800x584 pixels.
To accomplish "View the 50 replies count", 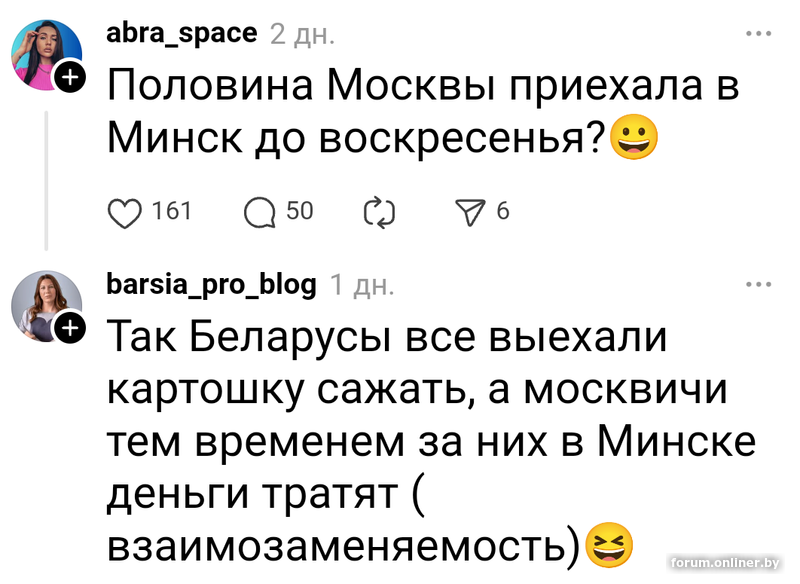I will click(x=300, y=211).
